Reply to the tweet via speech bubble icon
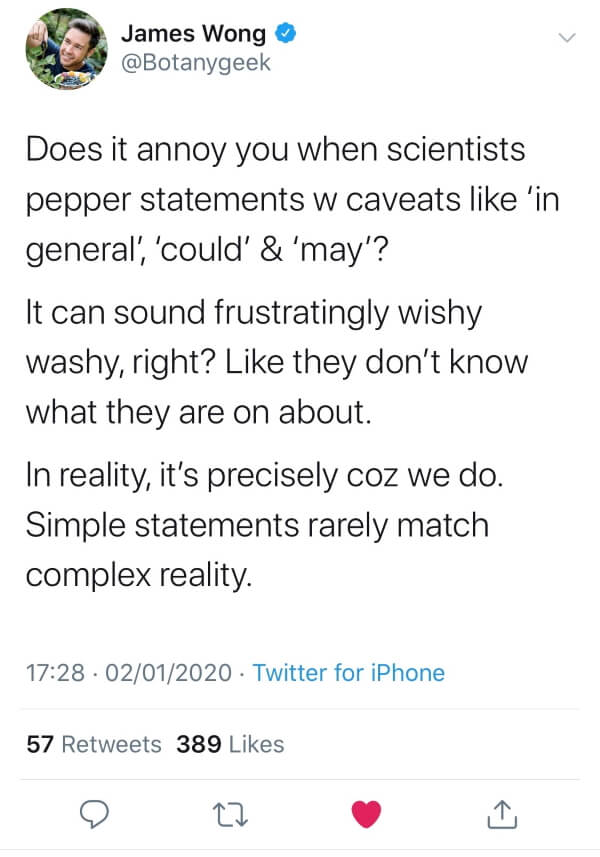Viewport: 600px width, 857px height. pos(93,816)
